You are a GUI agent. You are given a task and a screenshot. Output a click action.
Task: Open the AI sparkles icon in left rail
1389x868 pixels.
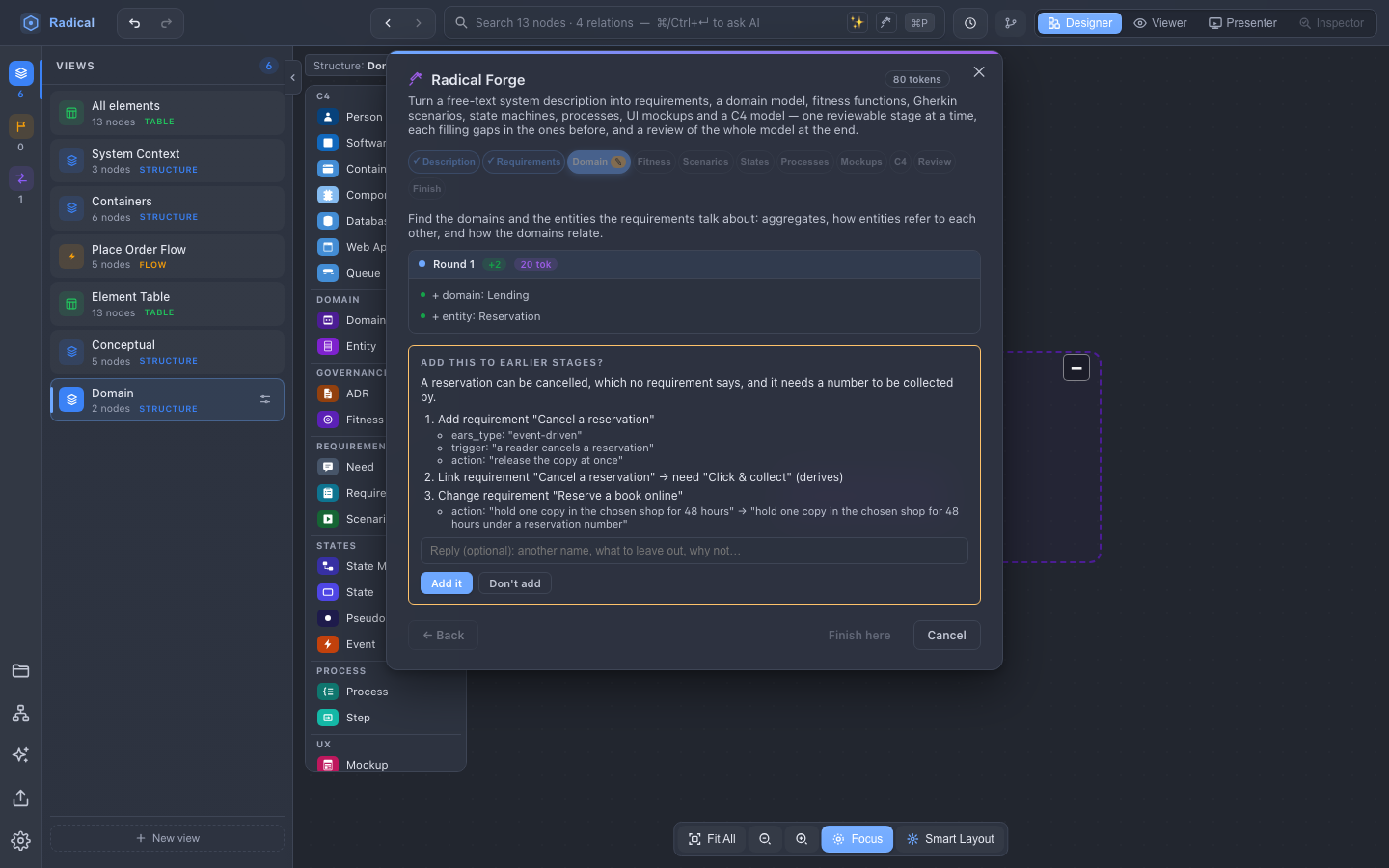coord(21,755)
